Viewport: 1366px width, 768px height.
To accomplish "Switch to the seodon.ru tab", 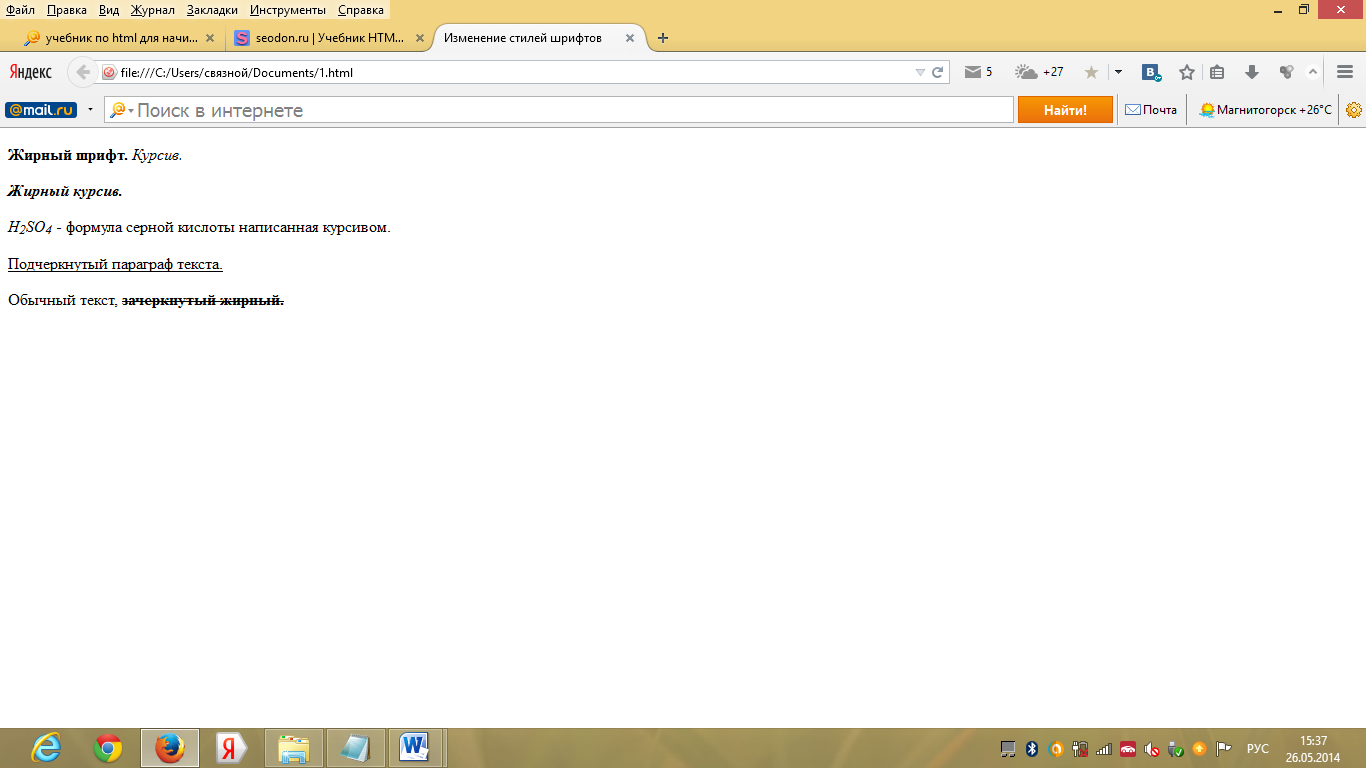I will 328,38.
